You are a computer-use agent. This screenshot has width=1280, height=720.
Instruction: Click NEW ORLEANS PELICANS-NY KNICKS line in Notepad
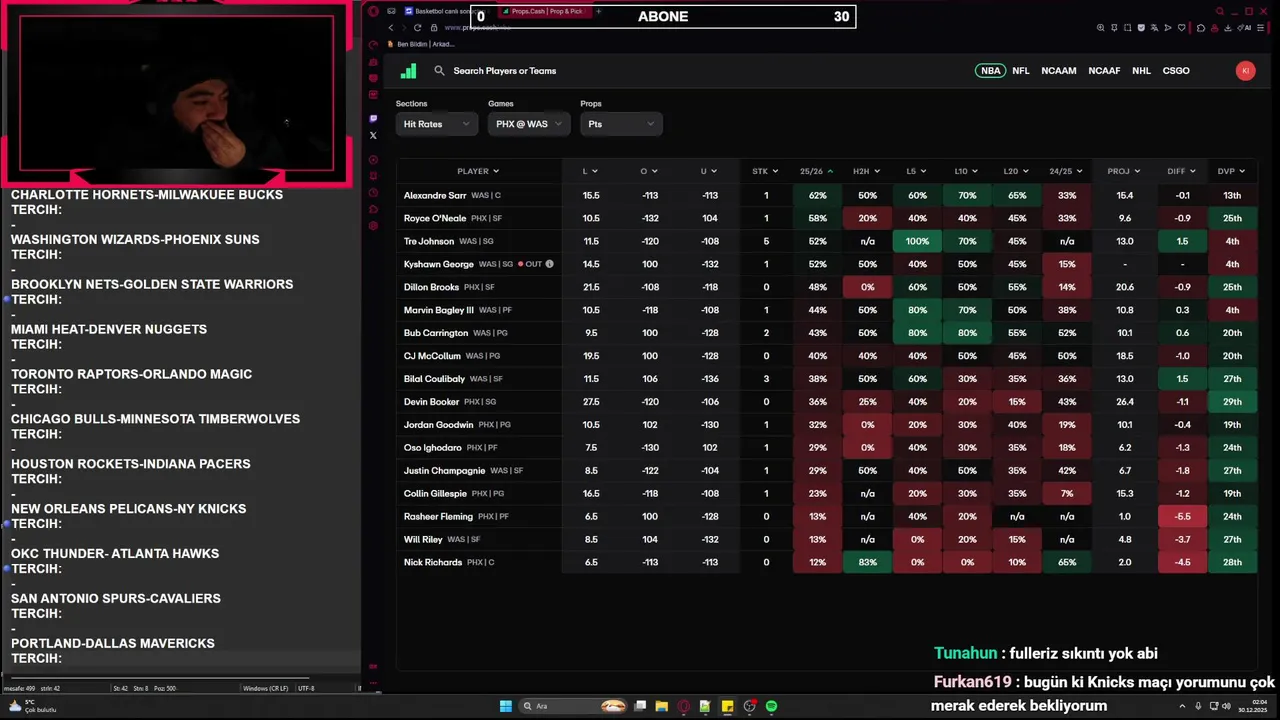click(x=129, y=509)
